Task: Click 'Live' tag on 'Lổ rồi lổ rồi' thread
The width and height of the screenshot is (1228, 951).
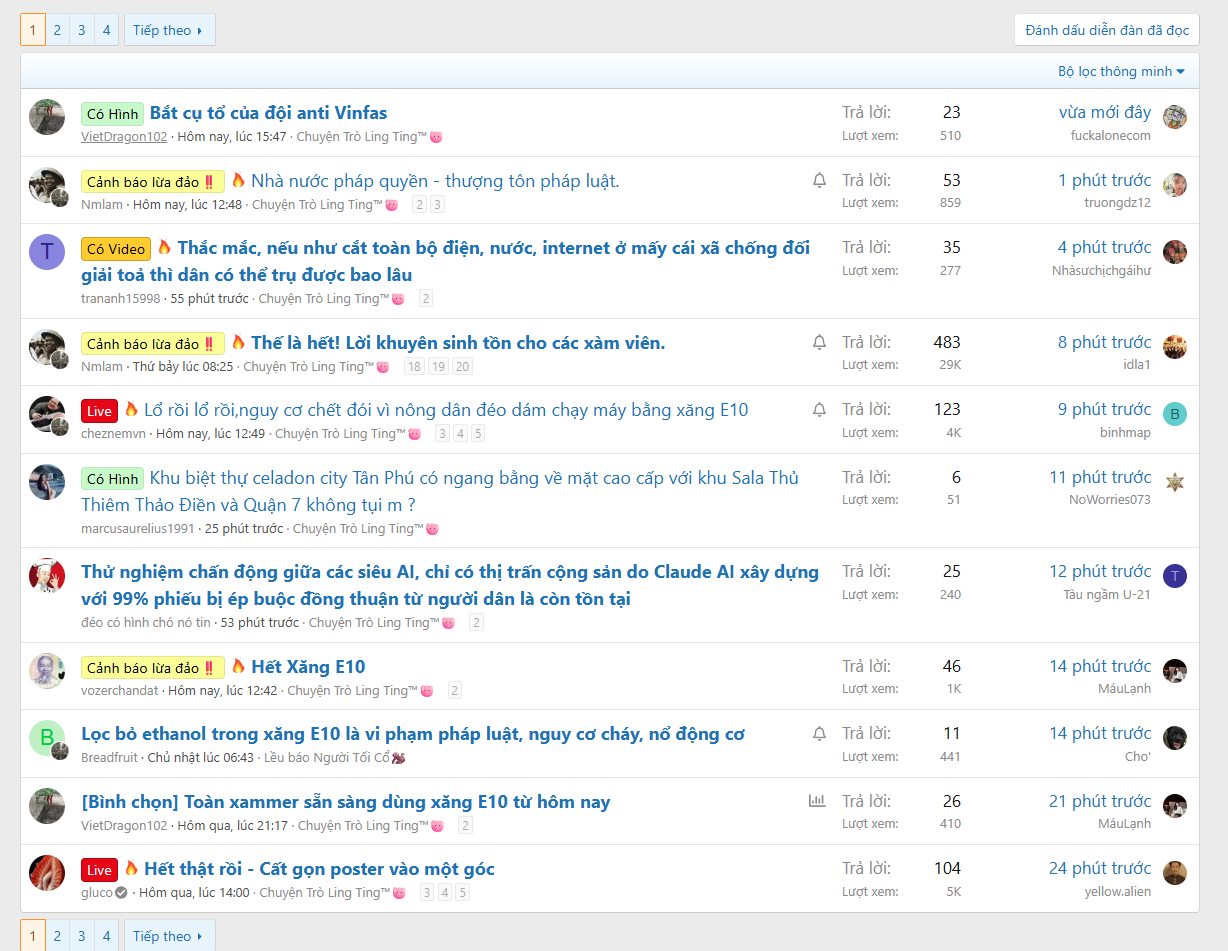Action: (100, 411)
